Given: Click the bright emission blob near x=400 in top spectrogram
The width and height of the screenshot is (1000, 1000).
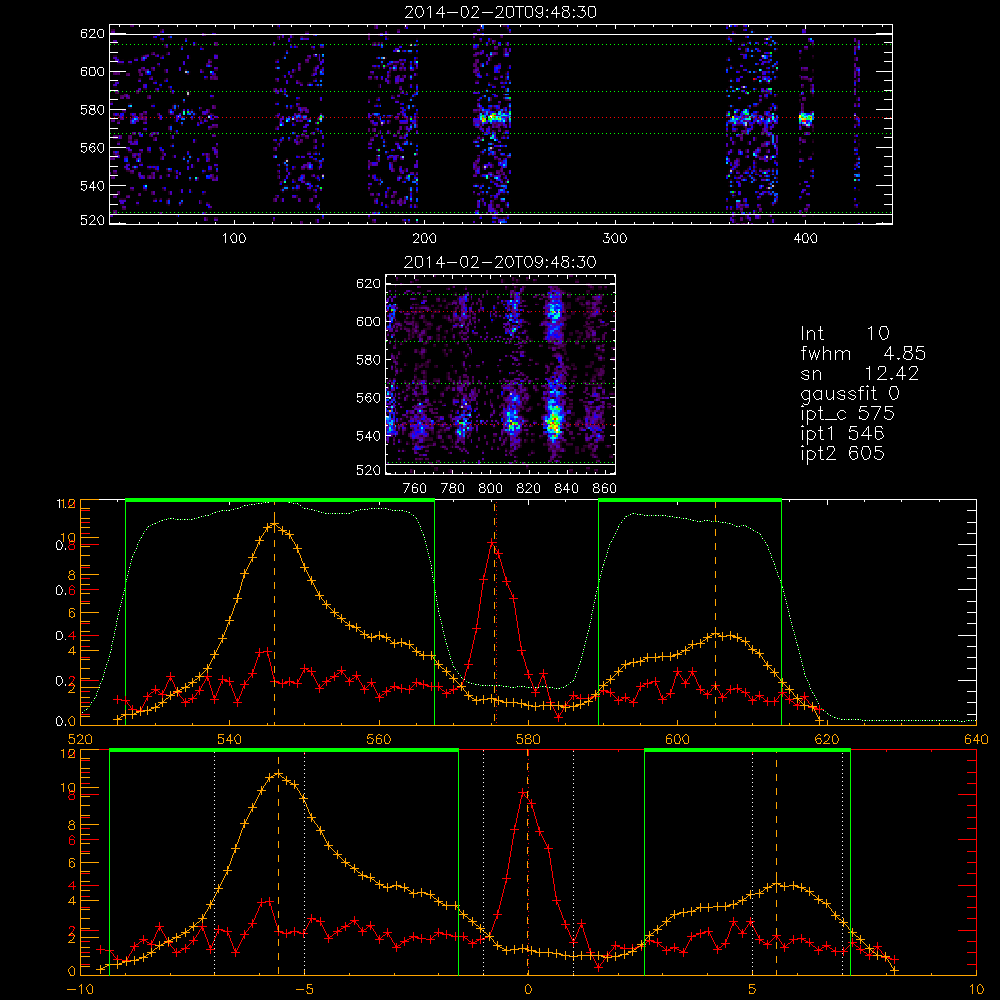Looking at the screenshot, I should click(807, 118).
